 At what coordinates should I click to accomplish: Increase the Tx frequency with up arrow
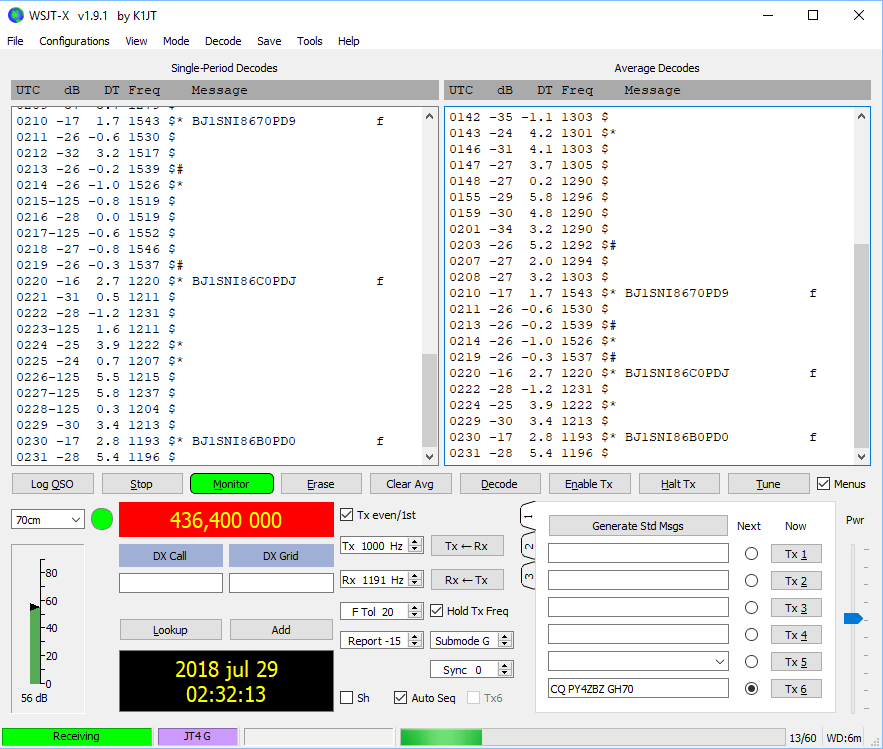point(416,541)
